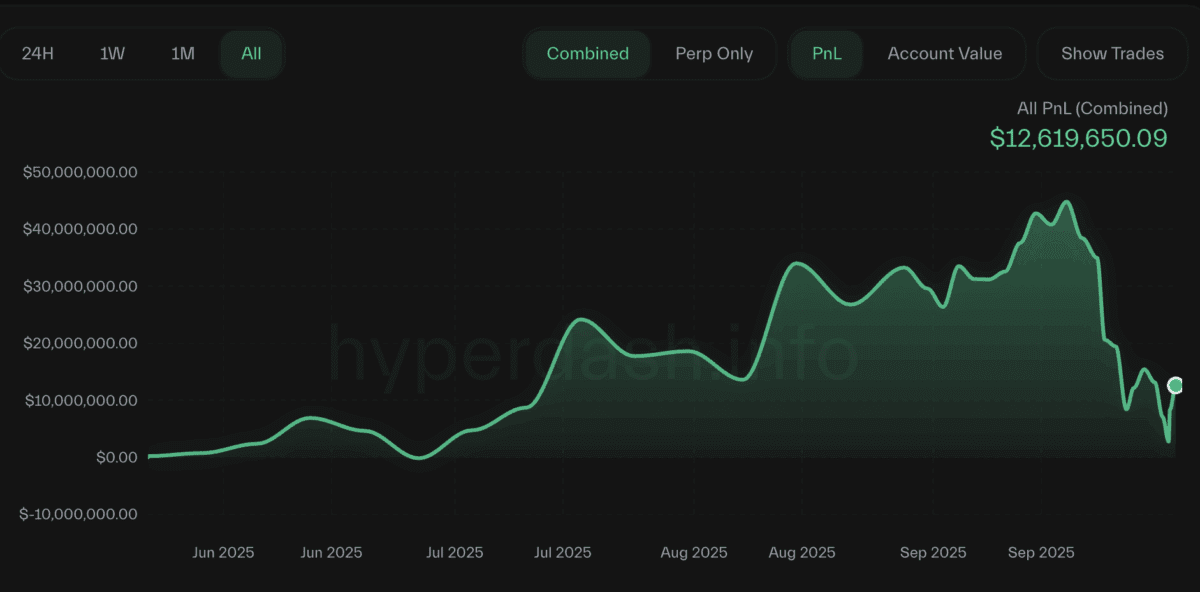Click the hyperdash.info watermark
The image size is (1200, 592).
pos(593,355)
